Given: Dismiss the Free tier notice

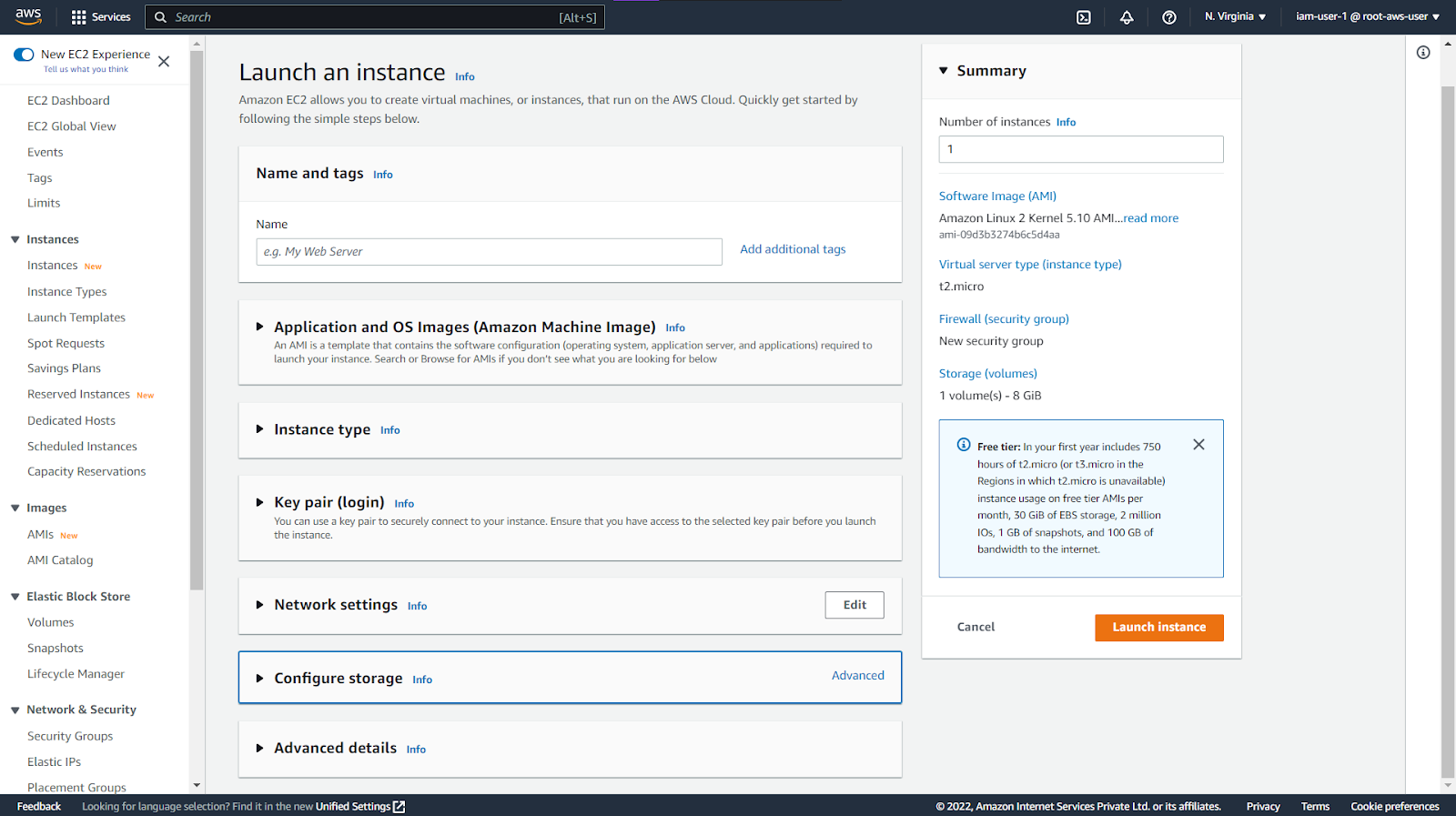Looking at the screenshot, I should (1198, 445).
